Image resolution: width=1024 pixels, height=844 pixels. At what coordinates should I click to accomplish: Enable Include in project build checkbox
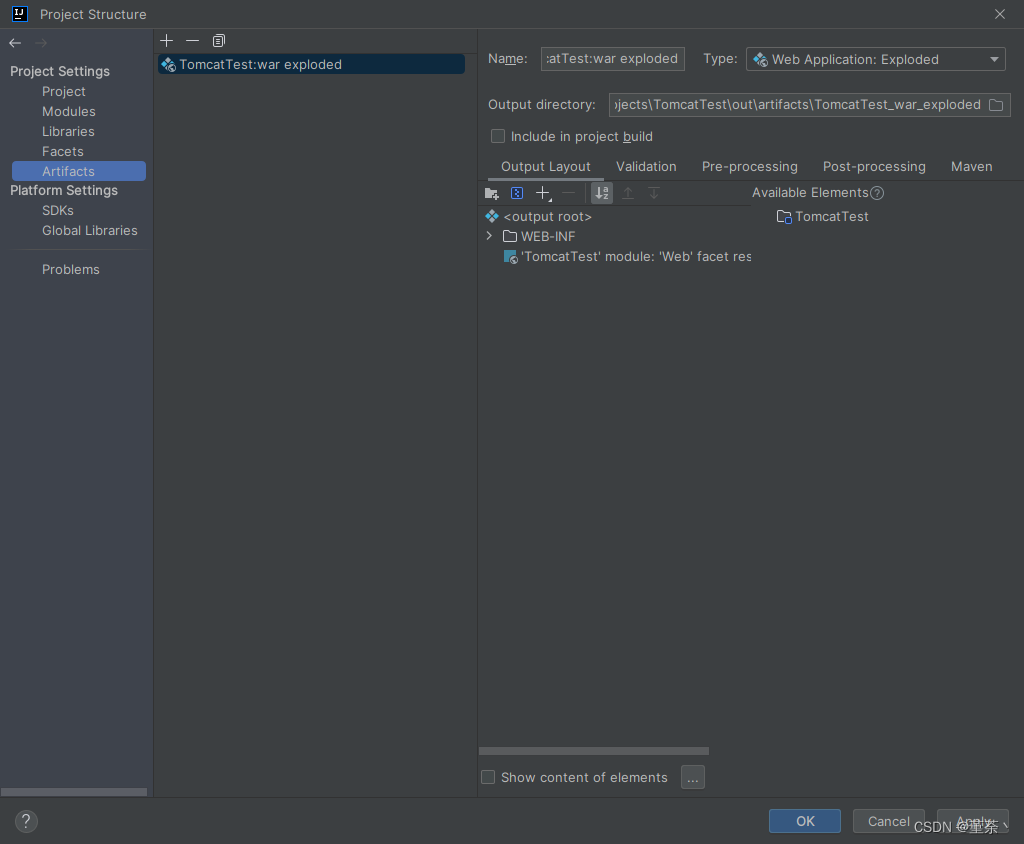pos(498,136)
